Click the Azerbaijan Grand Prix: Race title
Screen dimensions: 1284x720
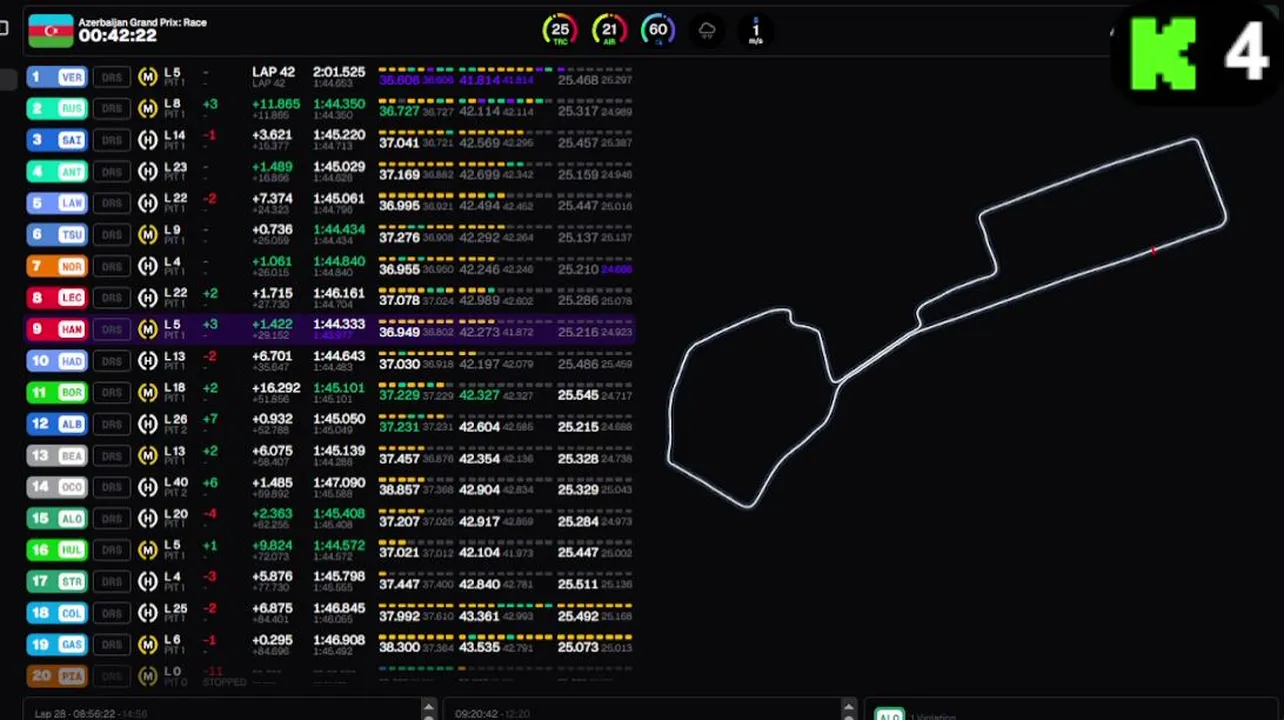(142, 21)
